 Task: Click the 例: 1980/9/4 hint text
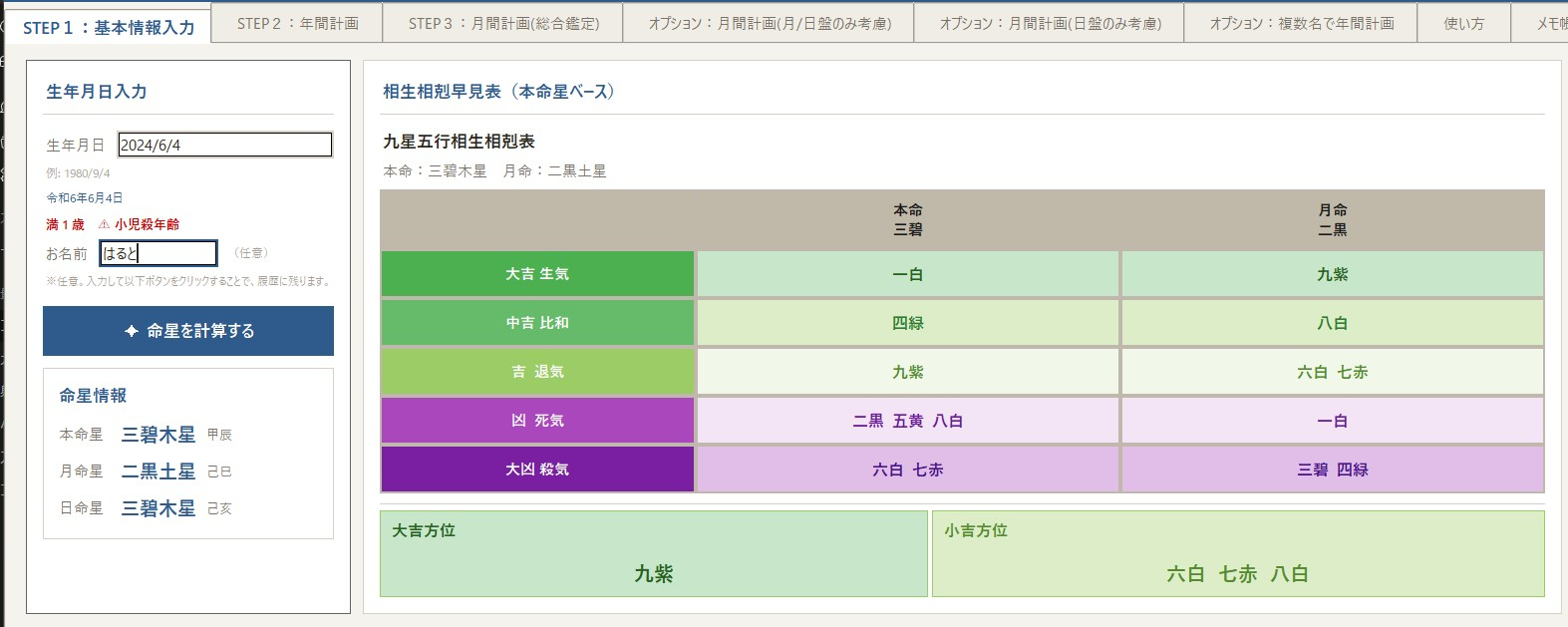point(78,173)
